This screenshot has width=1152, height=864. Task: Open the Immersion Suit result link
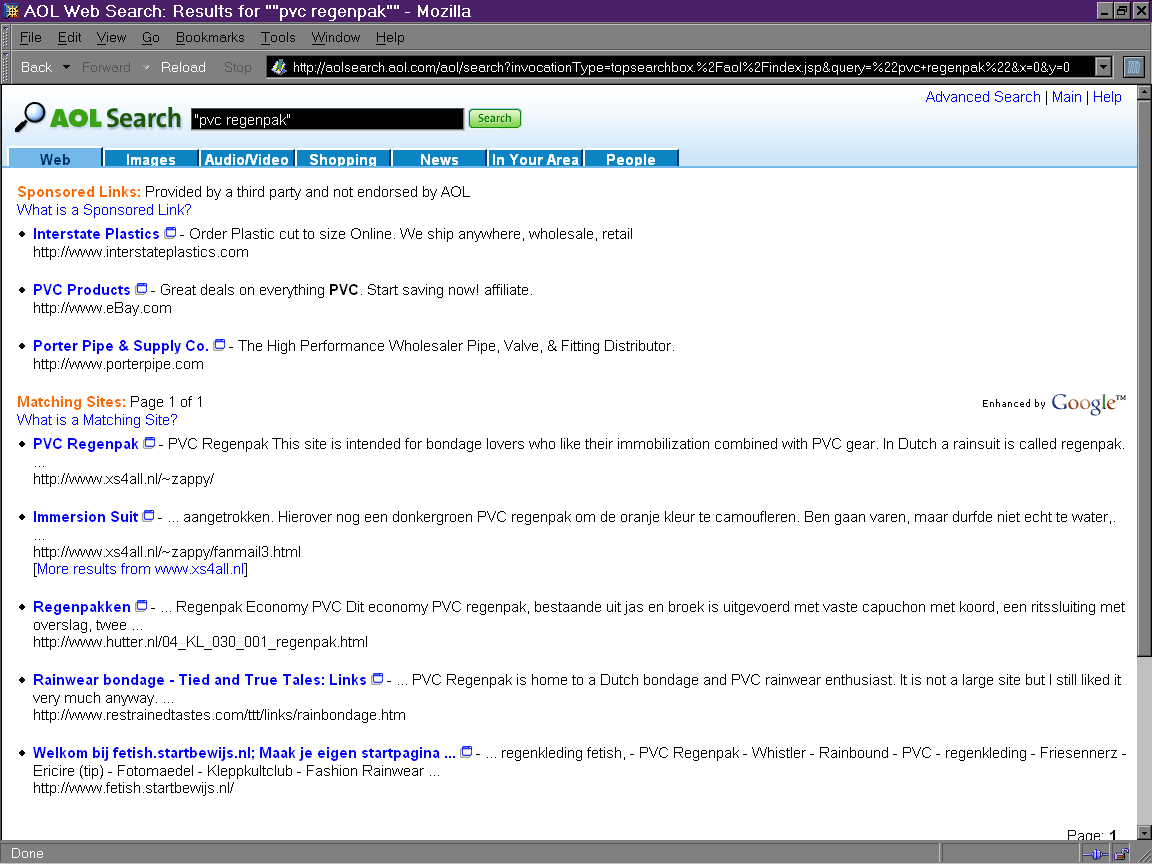85,516
